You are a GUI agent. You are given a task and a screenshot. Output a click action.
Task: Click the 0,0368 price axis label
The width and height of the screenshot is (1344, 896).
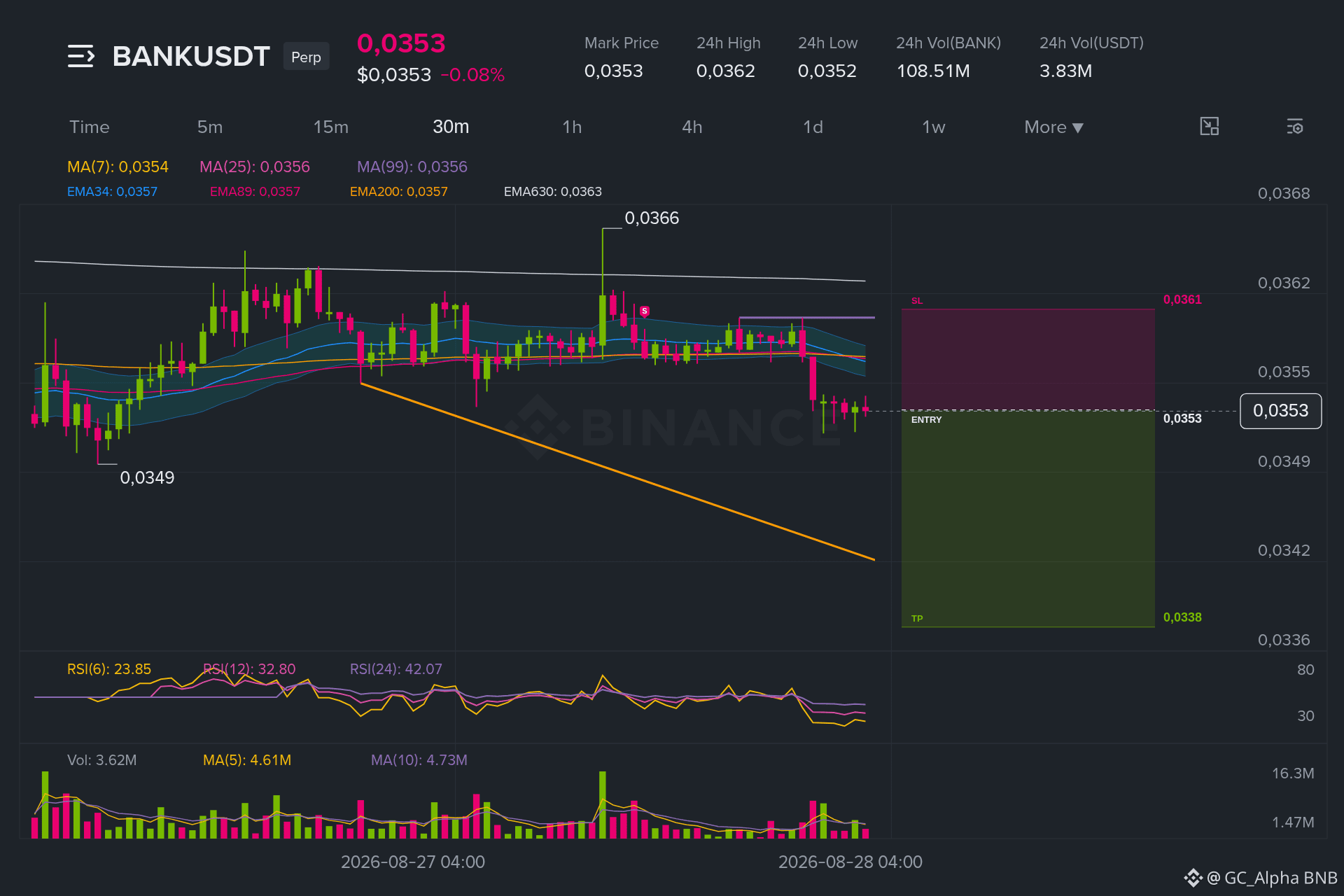(1284, 194)
